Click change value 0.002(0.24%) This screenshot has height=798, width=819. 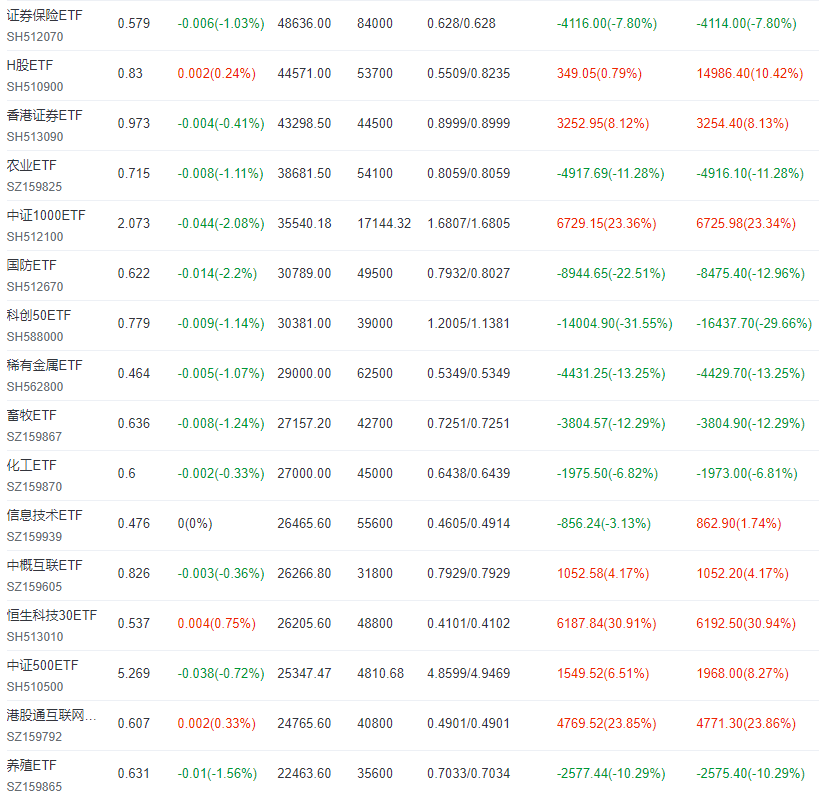pyautogui.click(x=217, y=74)
